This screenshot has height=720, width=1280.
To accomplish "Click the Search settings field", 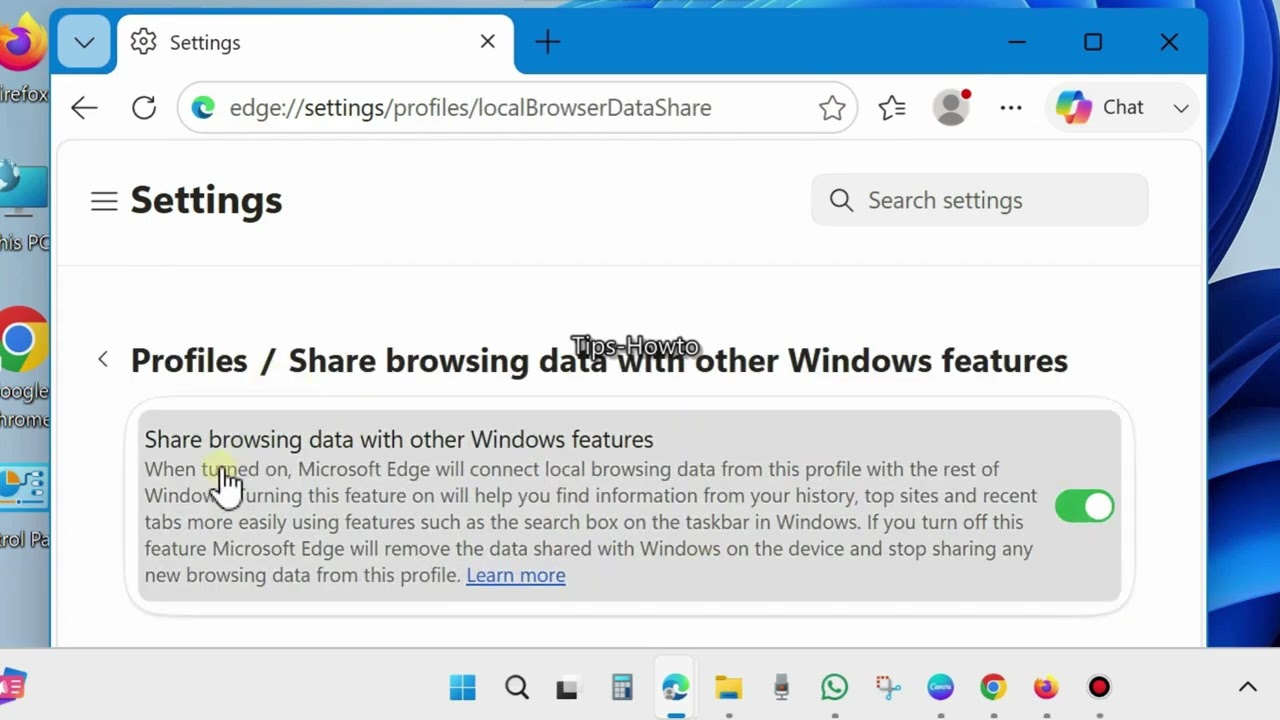I will tap(980, 200).
